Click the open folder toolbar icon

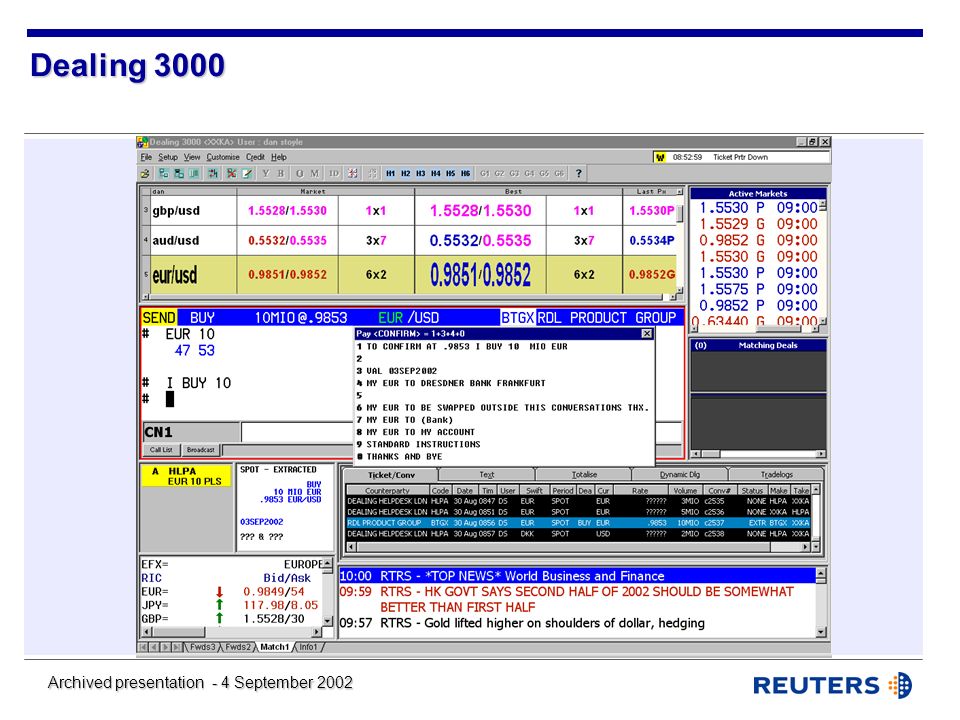tap(145, 174)
